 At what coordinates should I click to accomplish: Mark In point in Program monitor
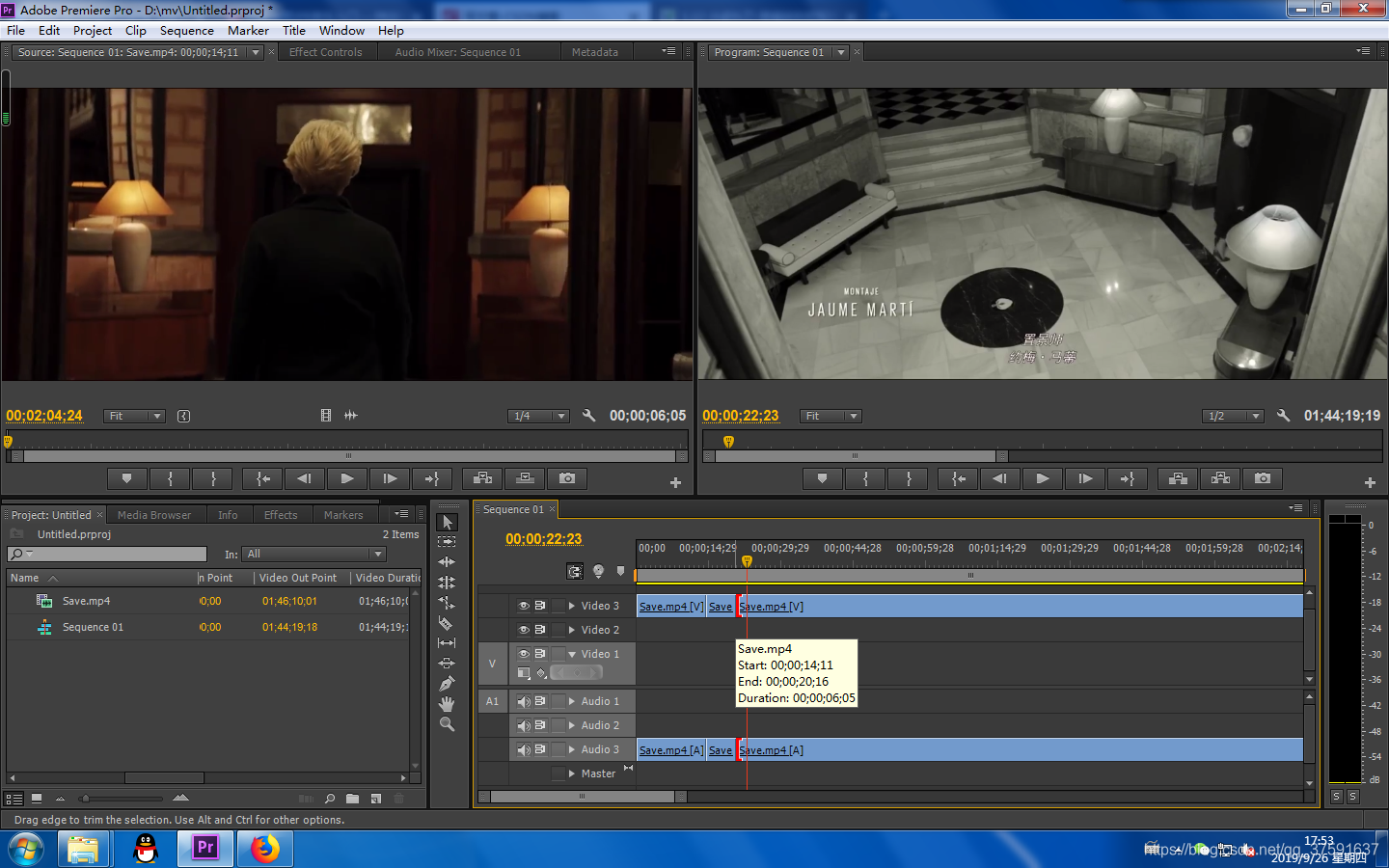click(x=865, y=478)
